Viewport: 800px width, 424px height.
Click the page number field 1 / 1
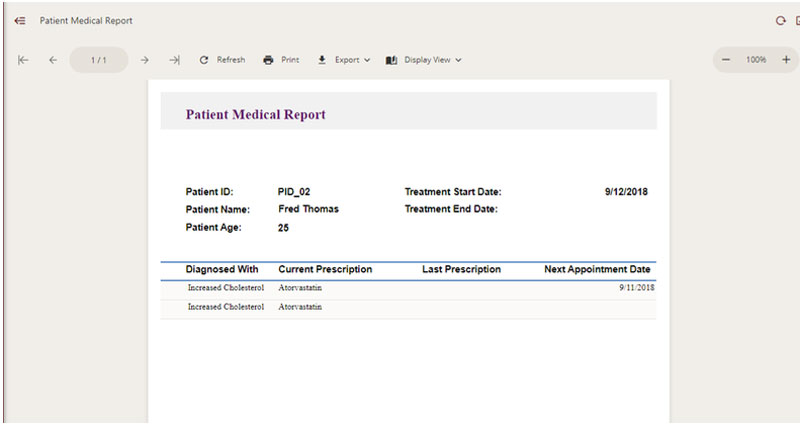(98, 60)
